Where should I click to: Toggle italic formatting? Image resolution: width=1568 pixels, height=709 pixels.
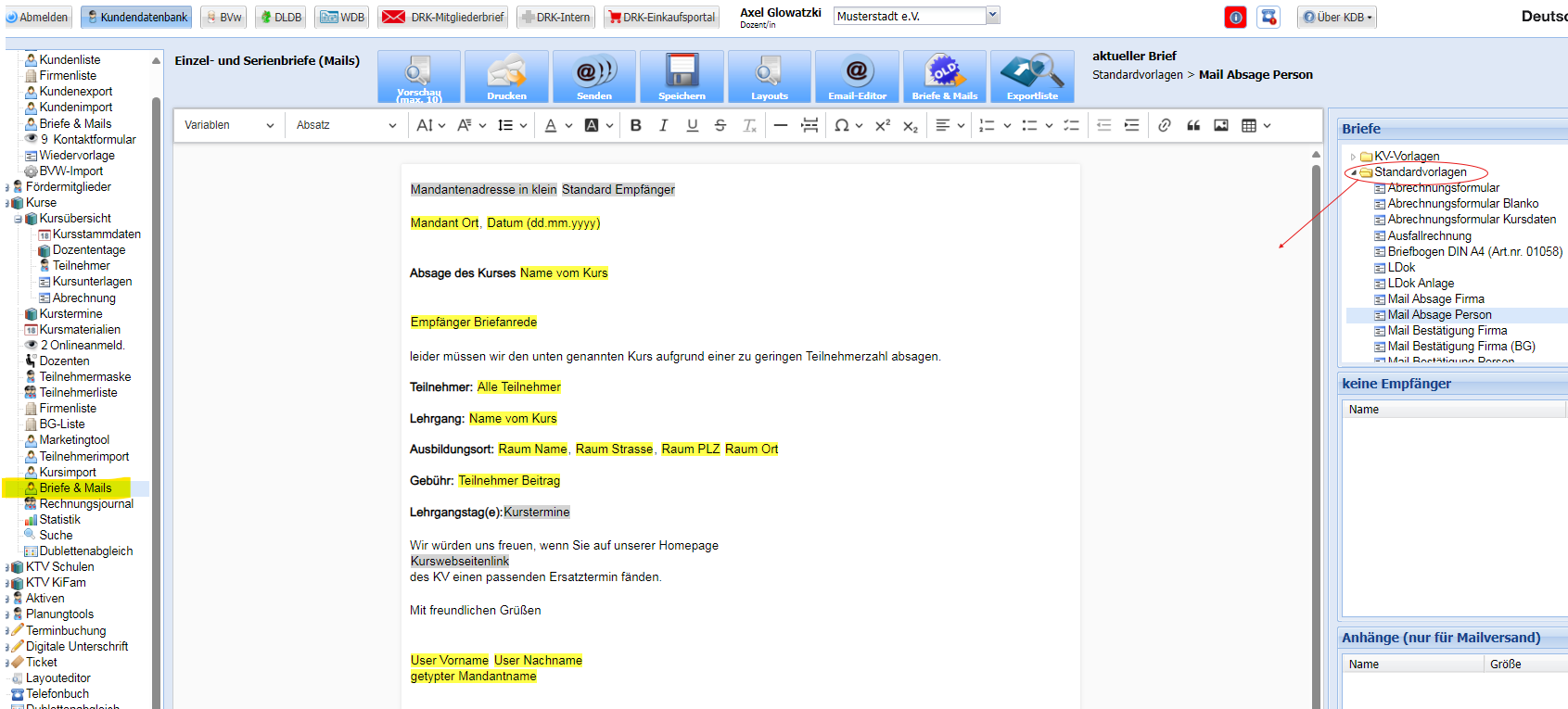[x=664, y=125]
